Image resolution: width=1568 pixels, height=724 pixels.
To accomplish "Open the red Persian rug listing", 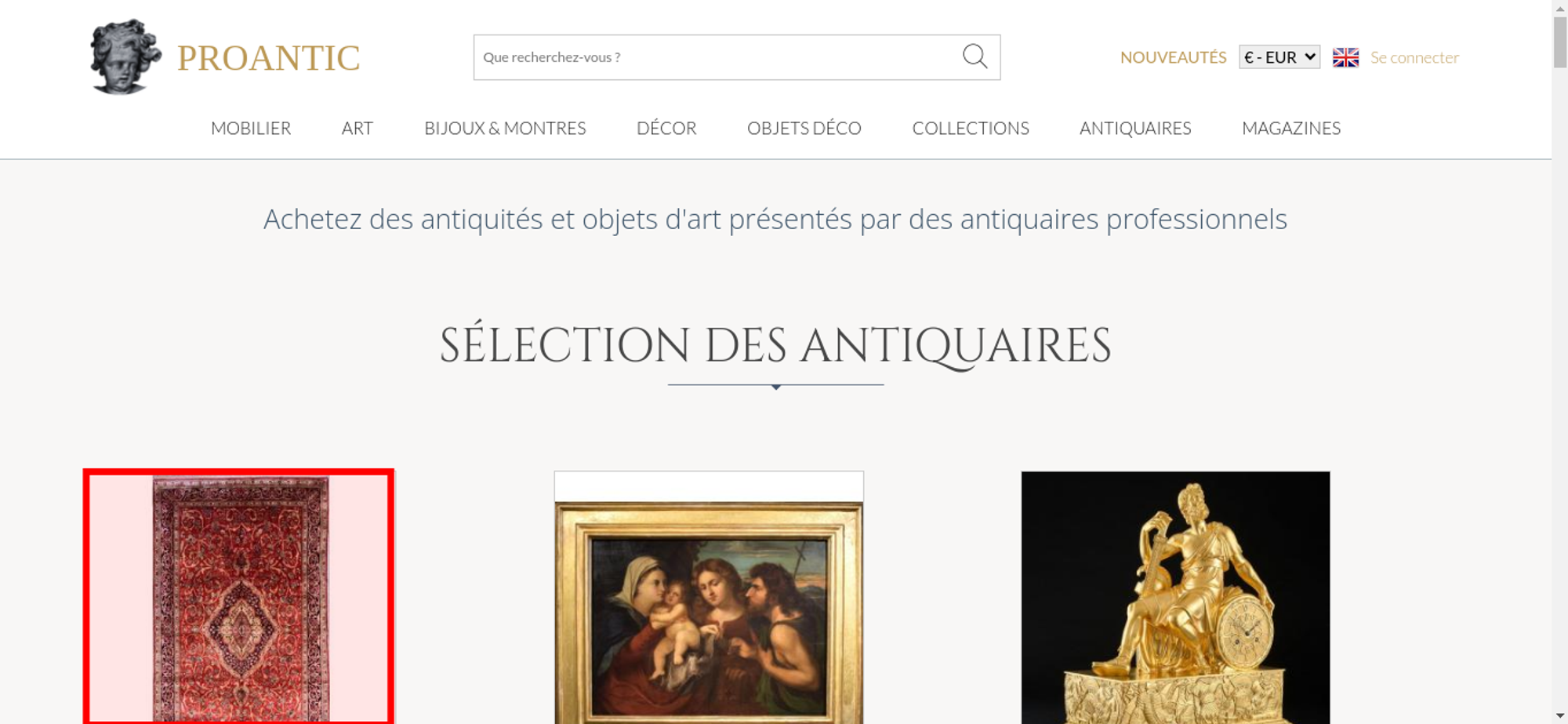I will tap(238, 597).
